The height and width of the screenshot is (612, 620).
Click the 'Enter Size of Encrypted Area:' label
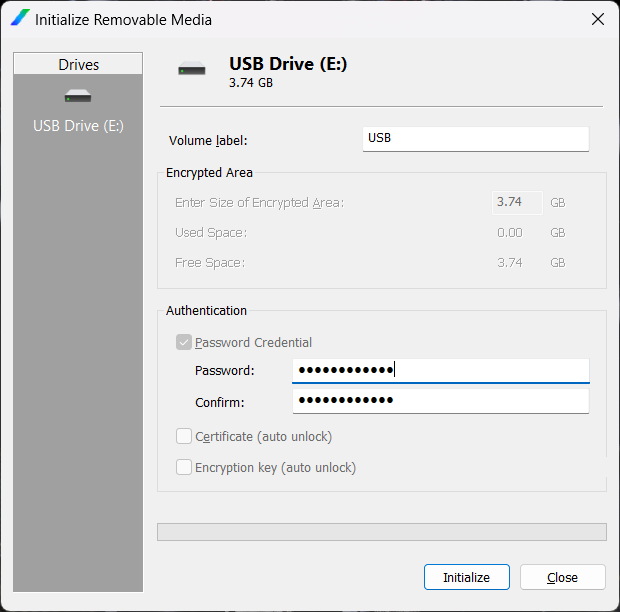pos(259,203)
